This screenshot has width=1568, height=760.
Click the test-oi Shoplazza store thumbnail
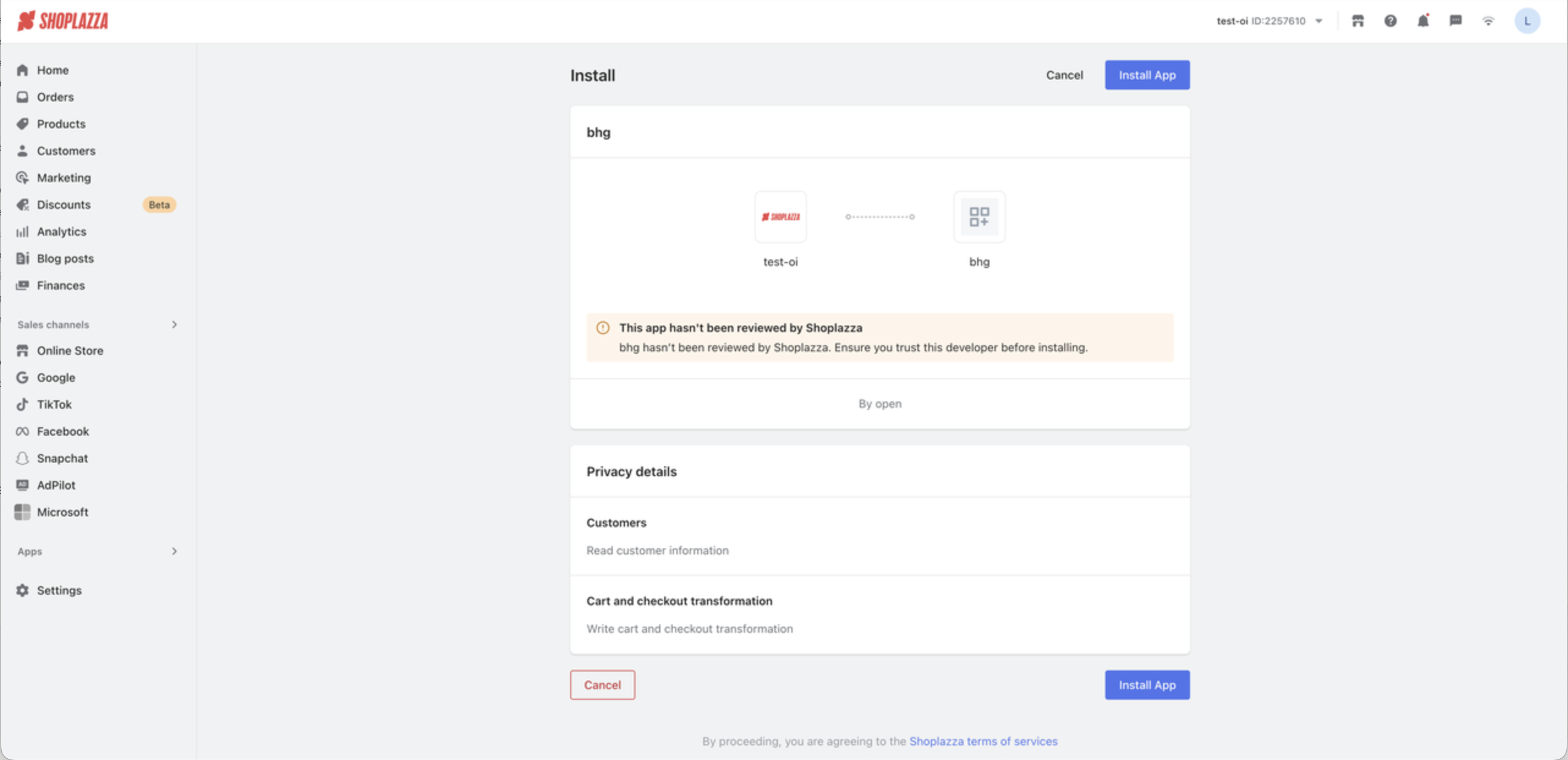[x=780, y=217]
